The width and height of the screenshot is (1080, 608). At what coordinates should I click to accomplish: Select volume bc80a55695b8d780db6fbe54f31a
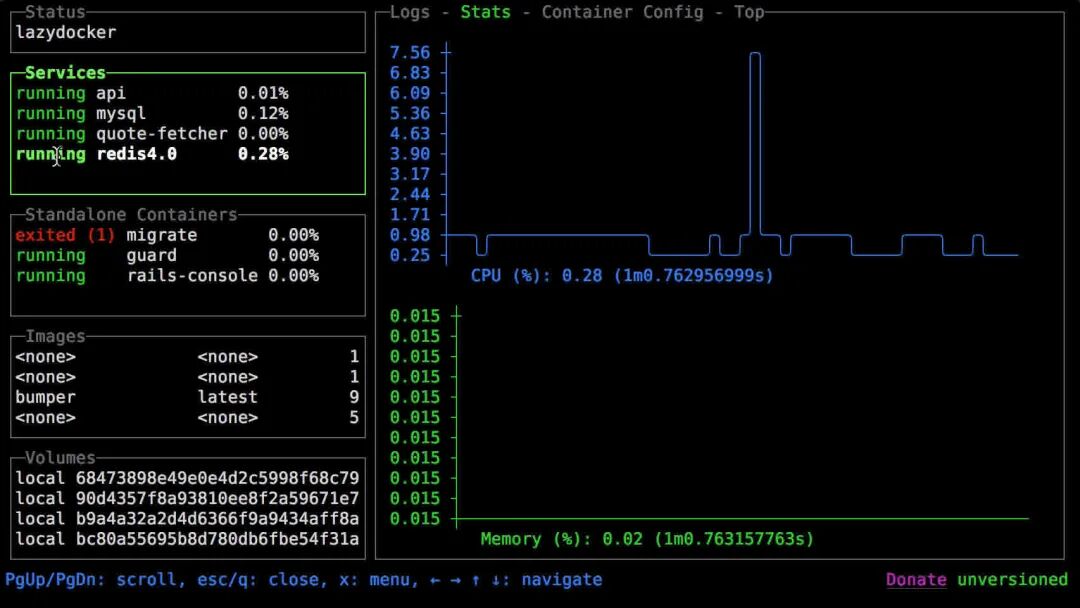pyautogui.click(x=187, y=539)
